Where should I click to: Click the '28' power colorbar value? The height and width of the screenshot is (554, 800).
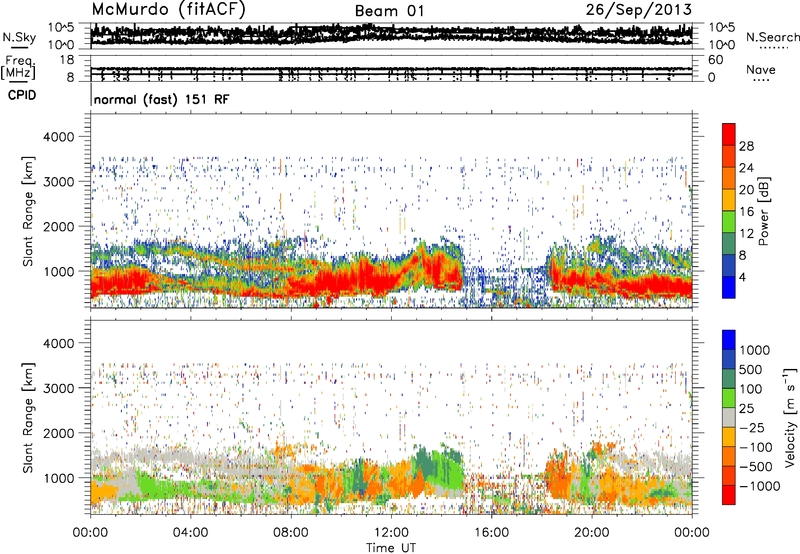pyautogui.click(x=746, y=146)
